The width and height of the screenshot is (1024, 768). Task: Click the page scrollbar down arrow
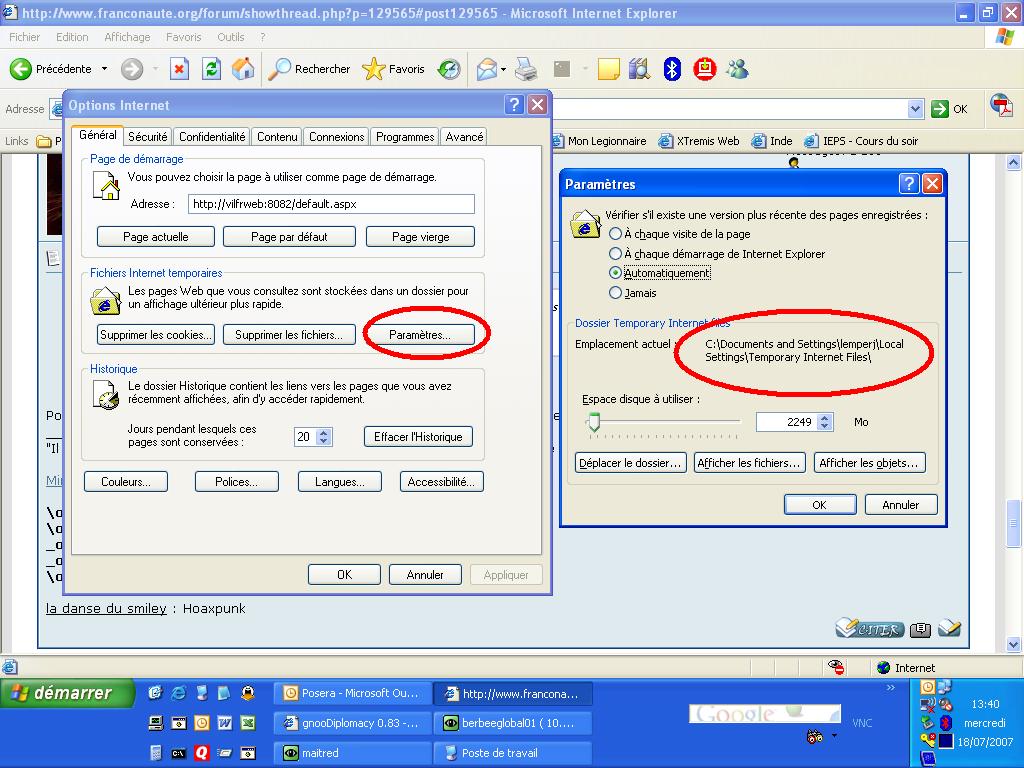click(x=1014, y=643)
